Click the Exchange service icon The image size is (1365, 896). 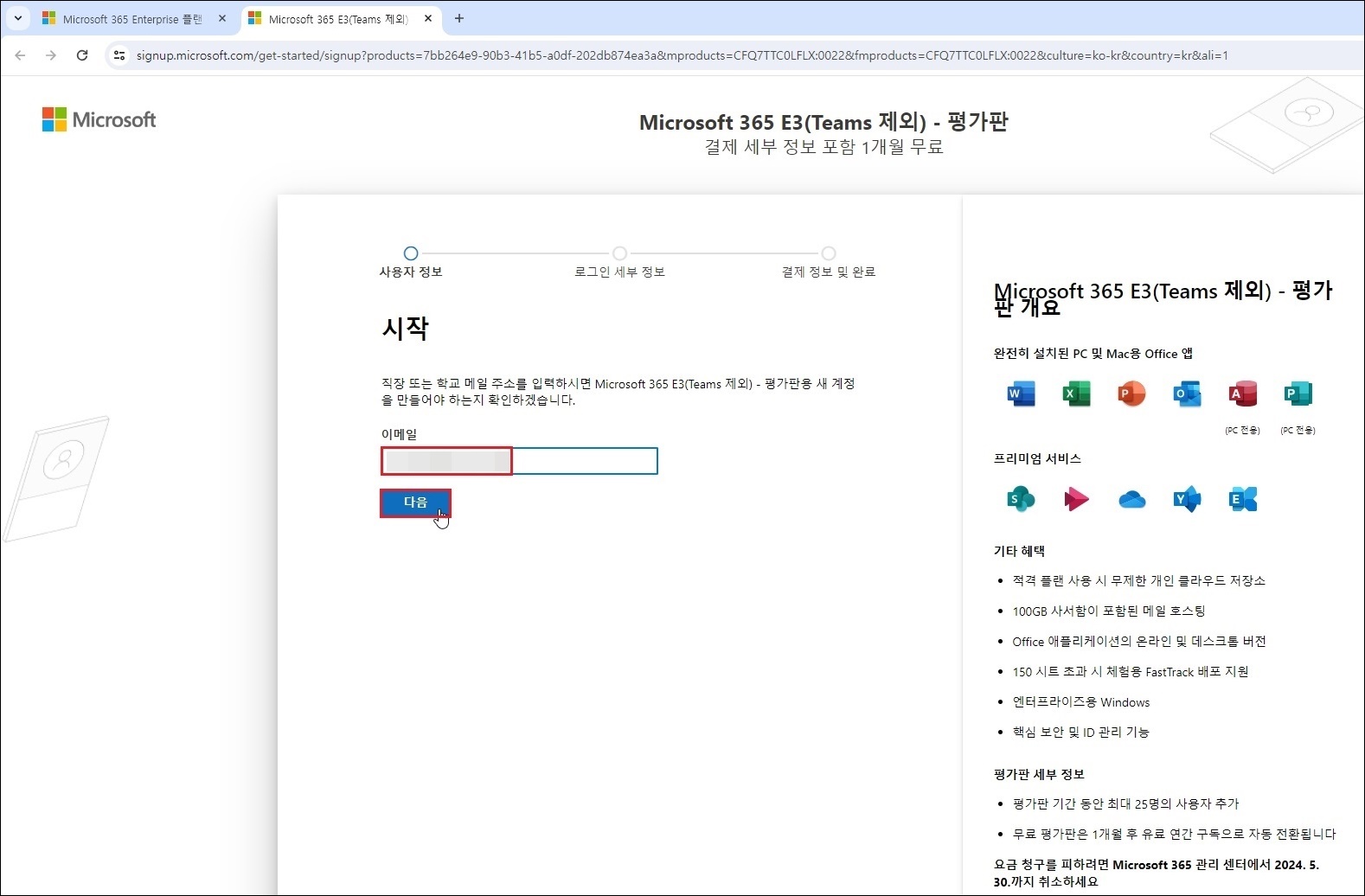point(1242,499)
